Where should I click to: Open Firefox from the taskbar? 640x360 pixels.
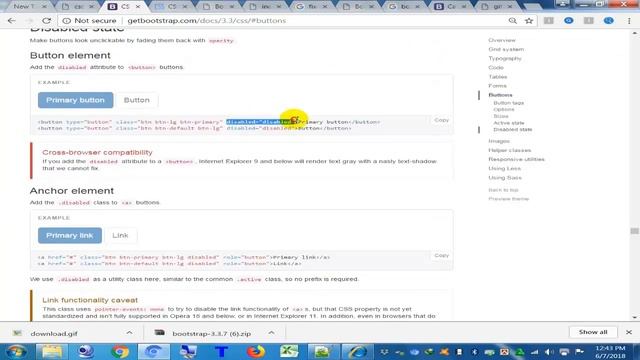coord(256,351)
